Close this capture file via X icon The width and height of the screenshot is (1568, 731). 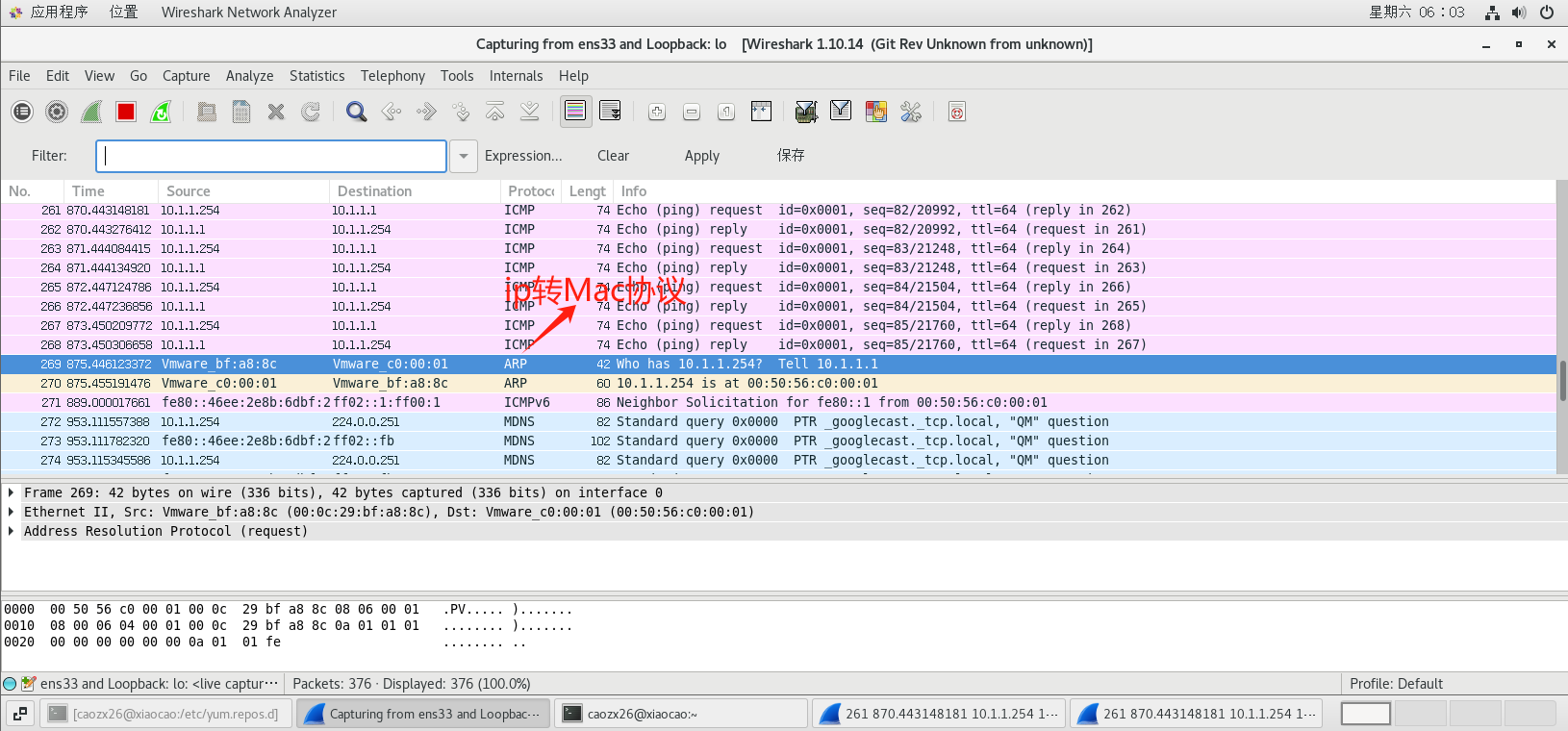[x=276, y=112]
